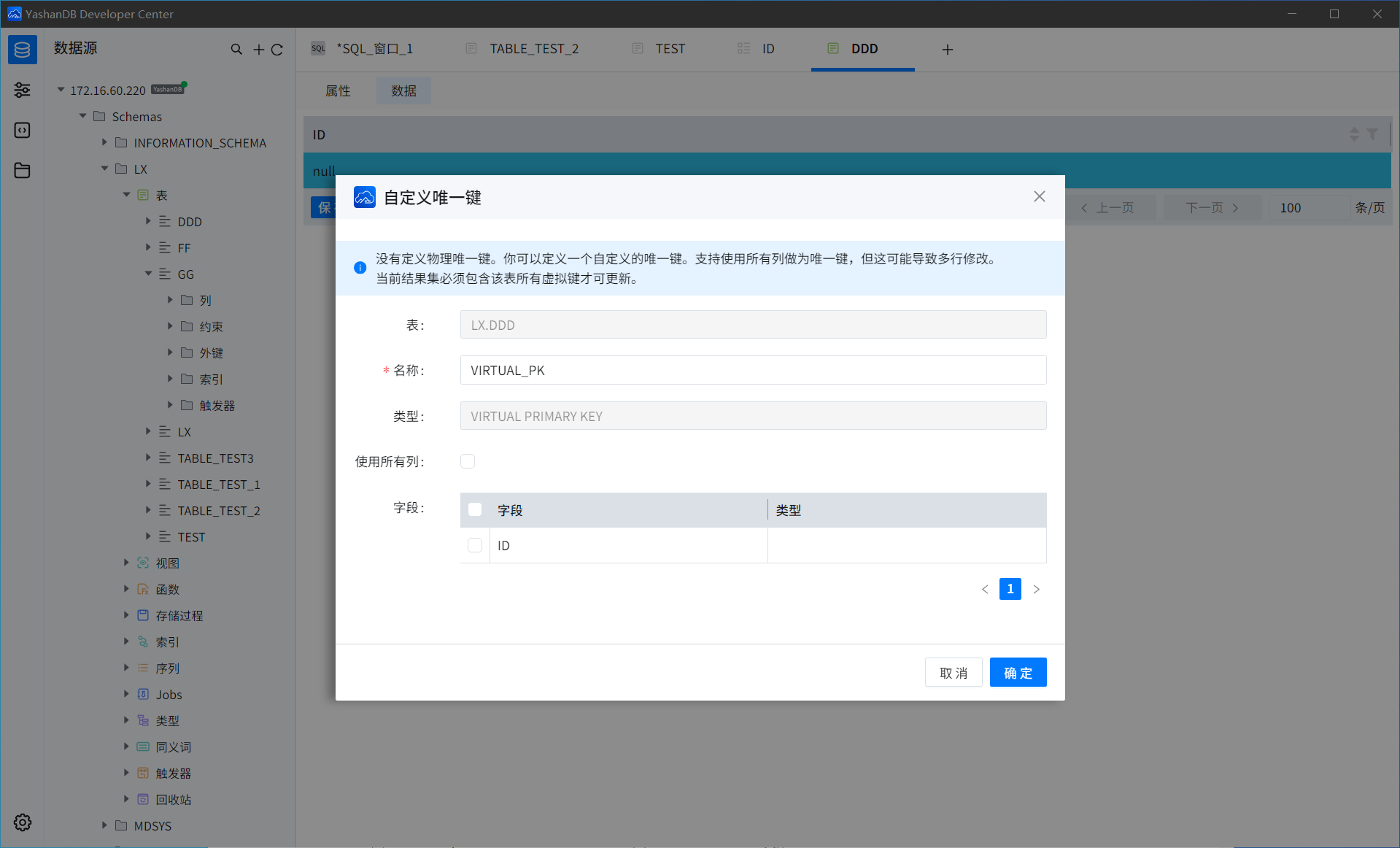Switch to the SQL window 1 tab
This screenshot has height=848, width=1400.
(x=374, y=49)
